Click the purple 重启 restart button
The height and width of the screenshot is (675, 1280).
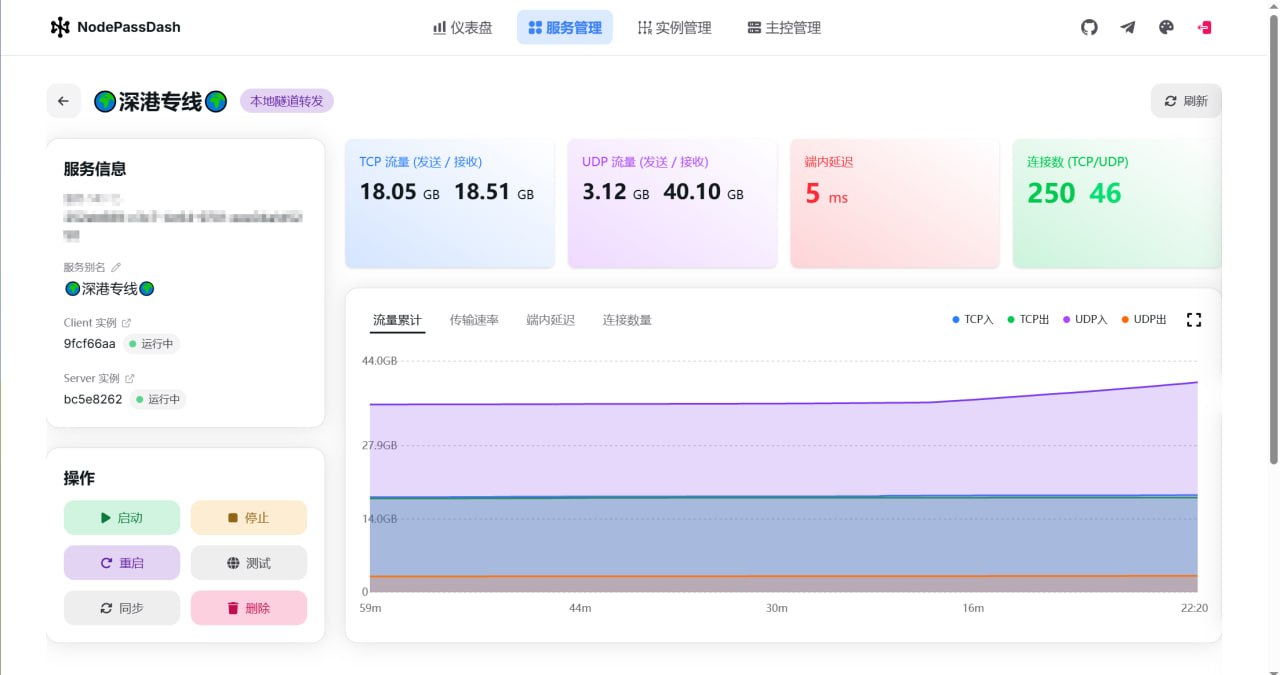tap(122, 563)
